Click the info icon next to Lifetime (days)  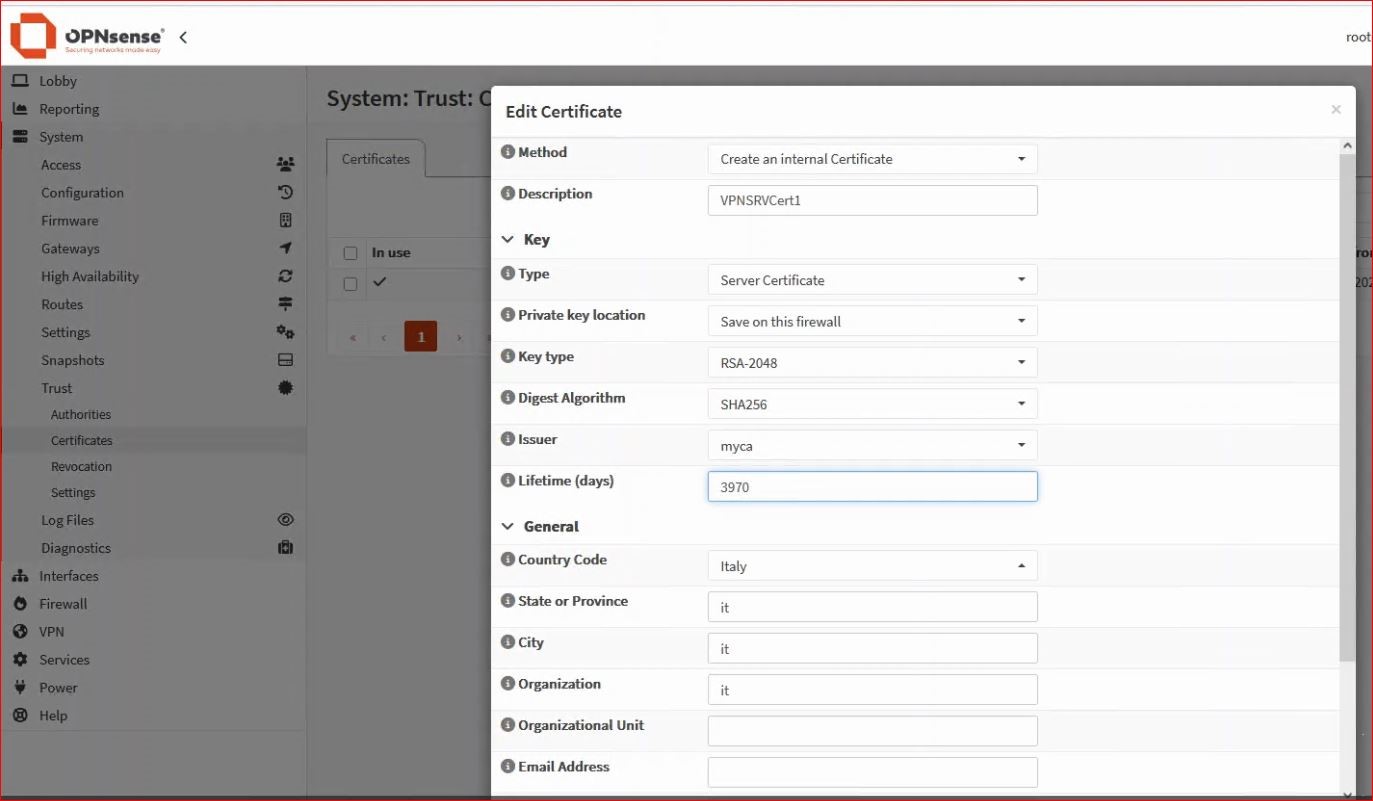(x=508, y=481)
